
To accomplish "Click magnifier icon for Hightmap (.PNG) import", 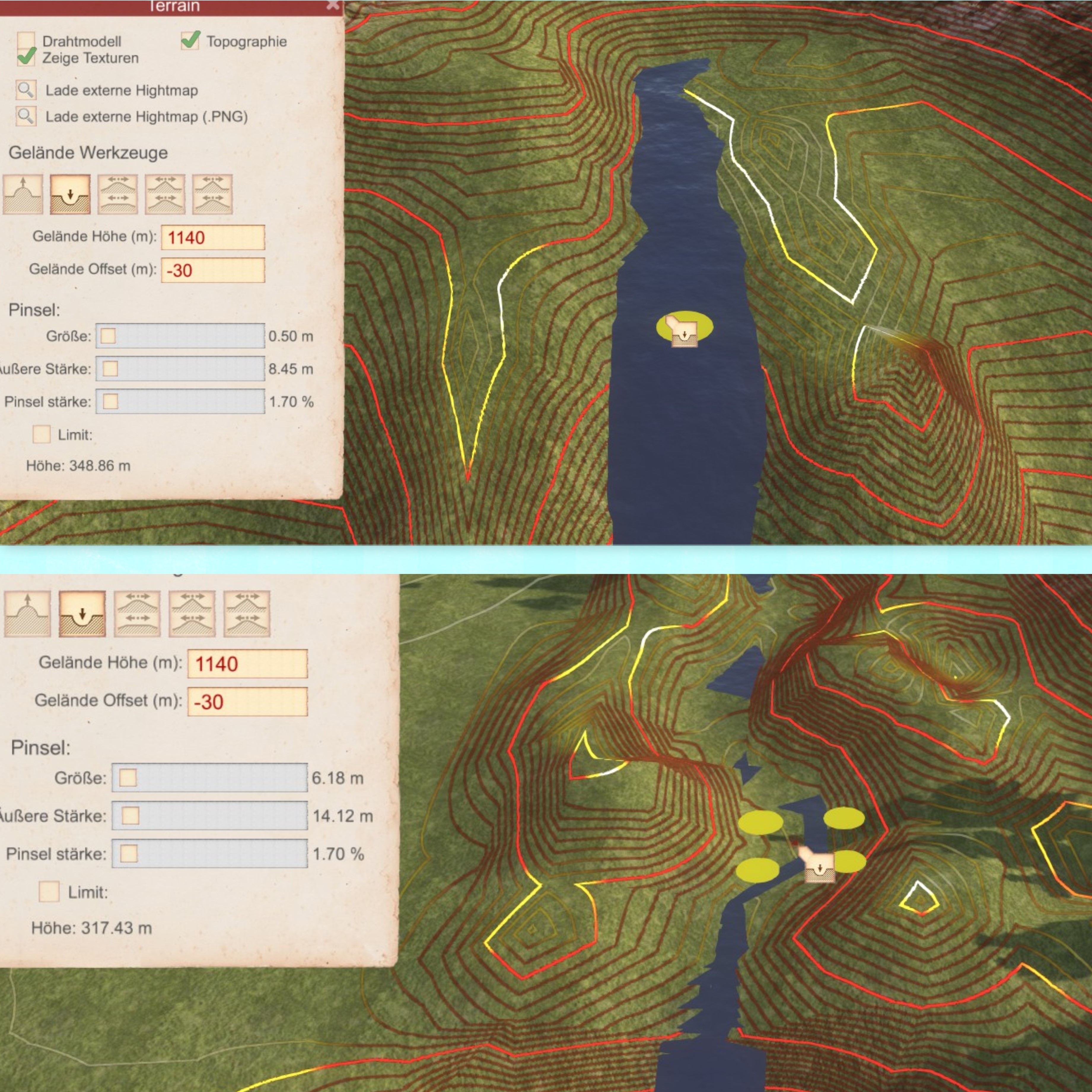I will 26,116.
